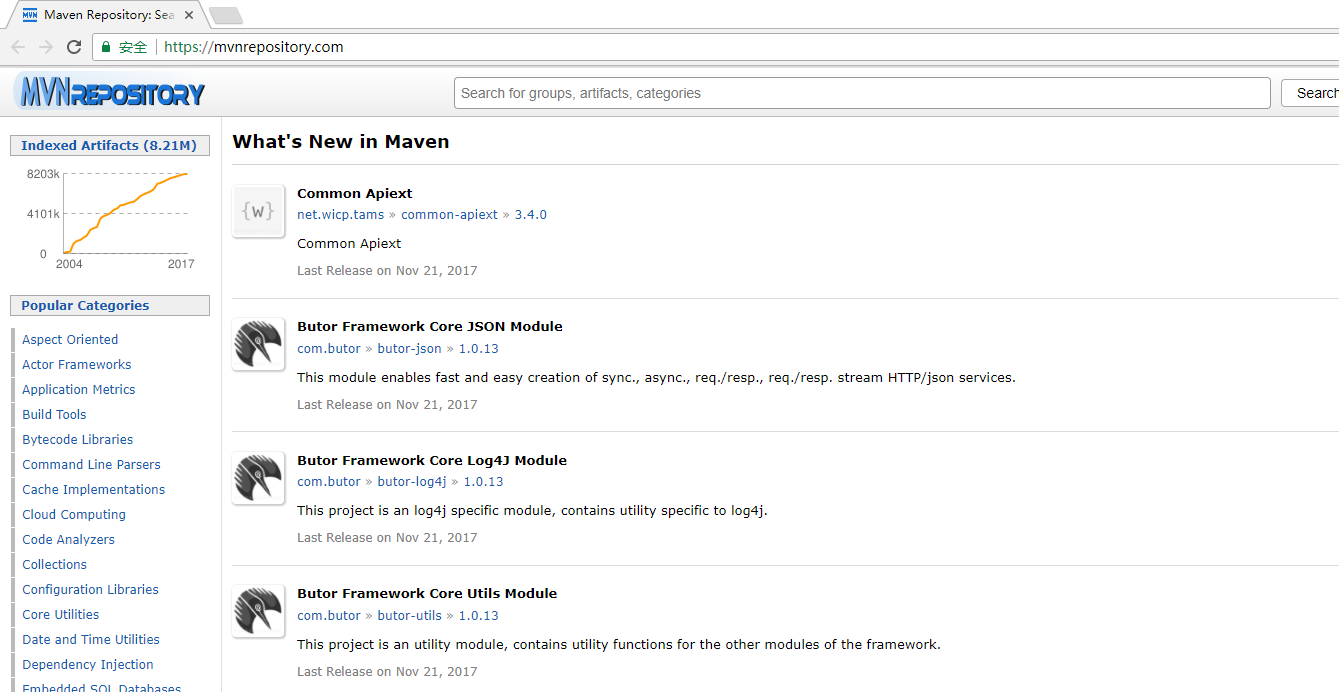This screenshot has width=1339, height=692.
Task: Open the Collections category
Action: pyautogui.click(x=55, y=565)
